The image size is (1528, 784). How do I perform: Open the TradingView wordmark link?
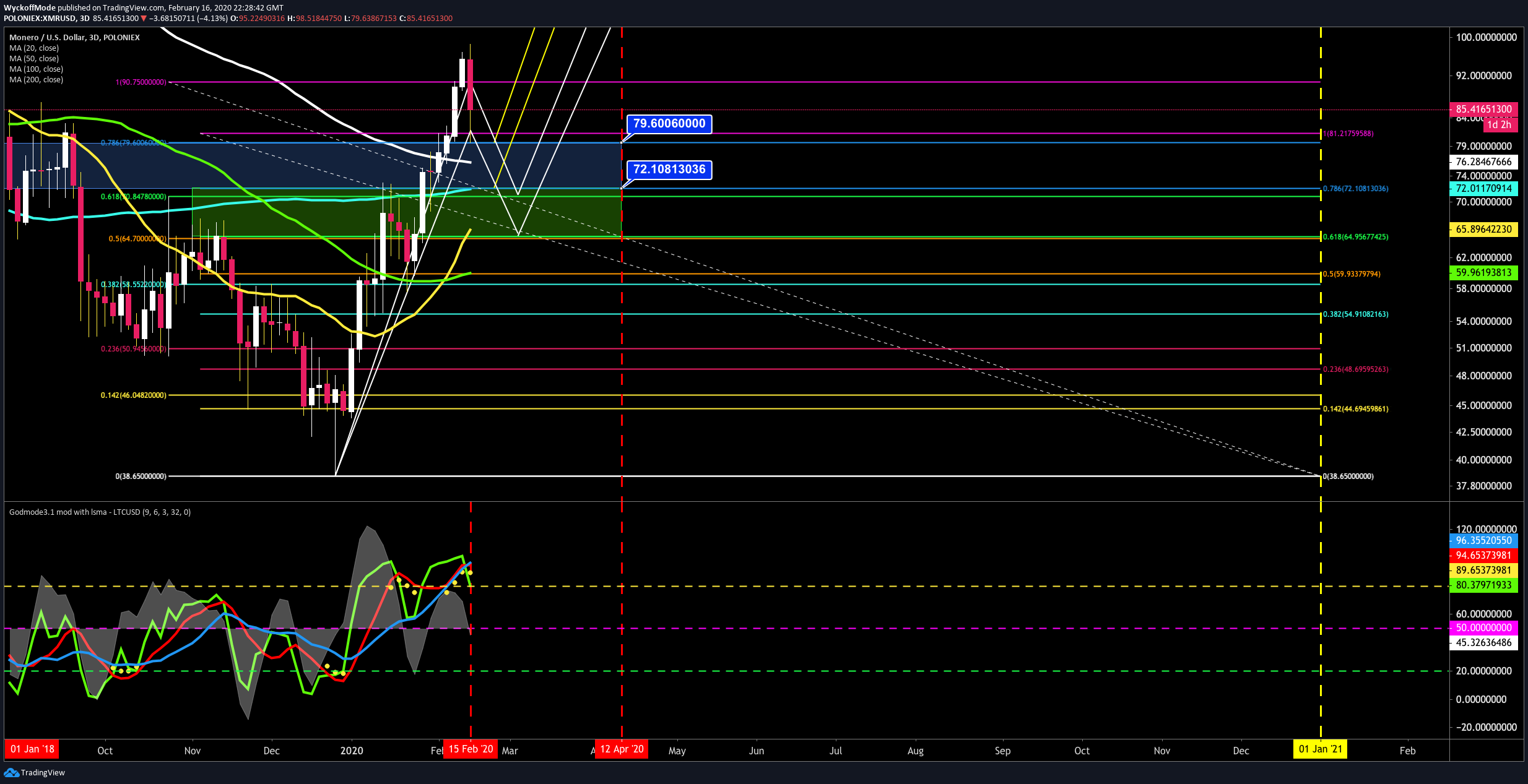[x=43, y=772]
